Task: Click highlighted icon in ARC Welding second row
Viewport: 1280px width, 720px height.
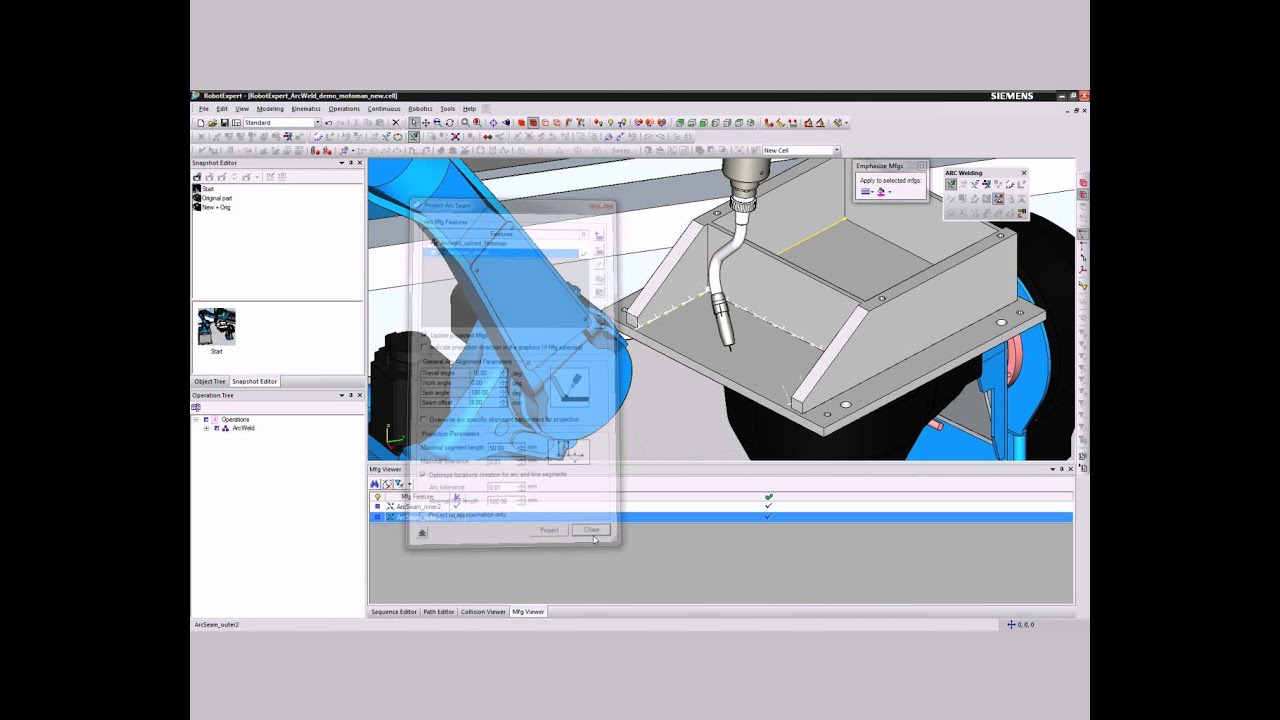Action: [x=998, y=199]
